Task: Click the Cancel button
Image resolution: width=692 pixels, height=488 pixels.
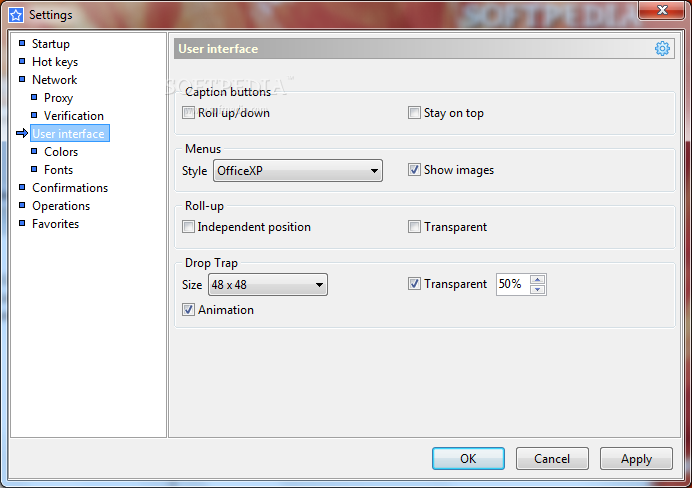Action: pyautogui.click(x=552, y=459)
